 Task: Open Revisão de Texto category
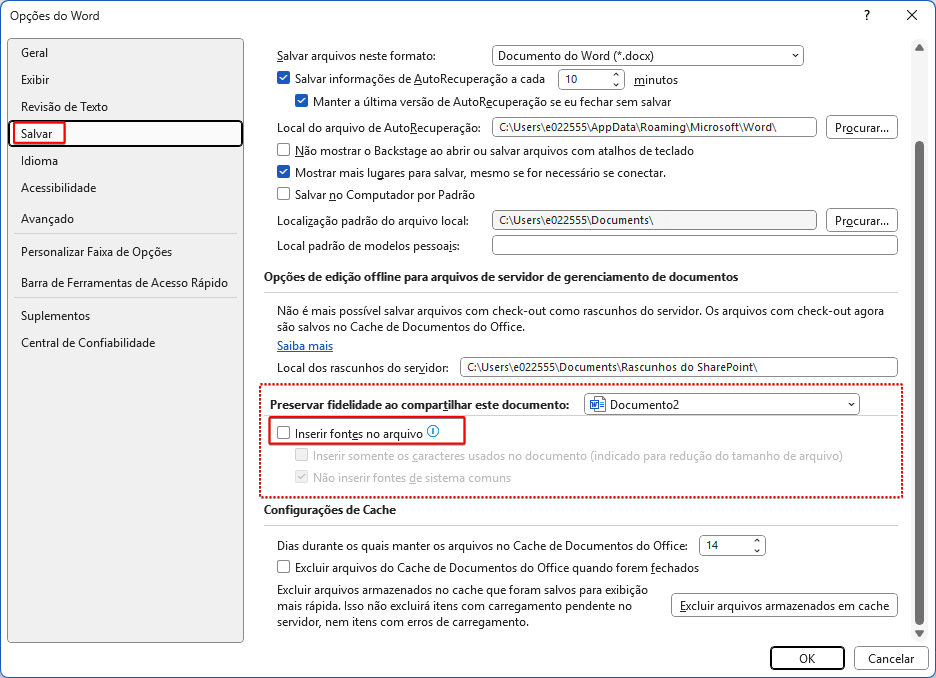coord(125,107)
